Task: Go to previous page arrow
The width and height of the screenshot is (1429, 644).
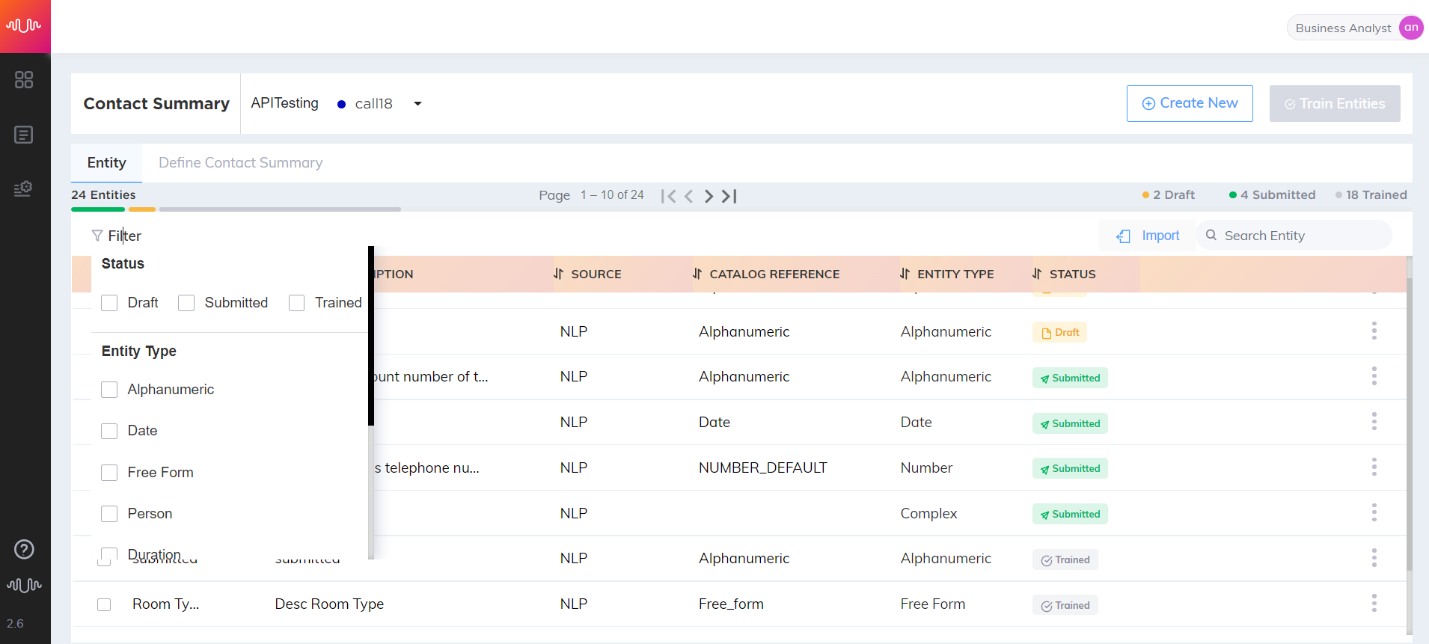Action: [x=689, y=196]
